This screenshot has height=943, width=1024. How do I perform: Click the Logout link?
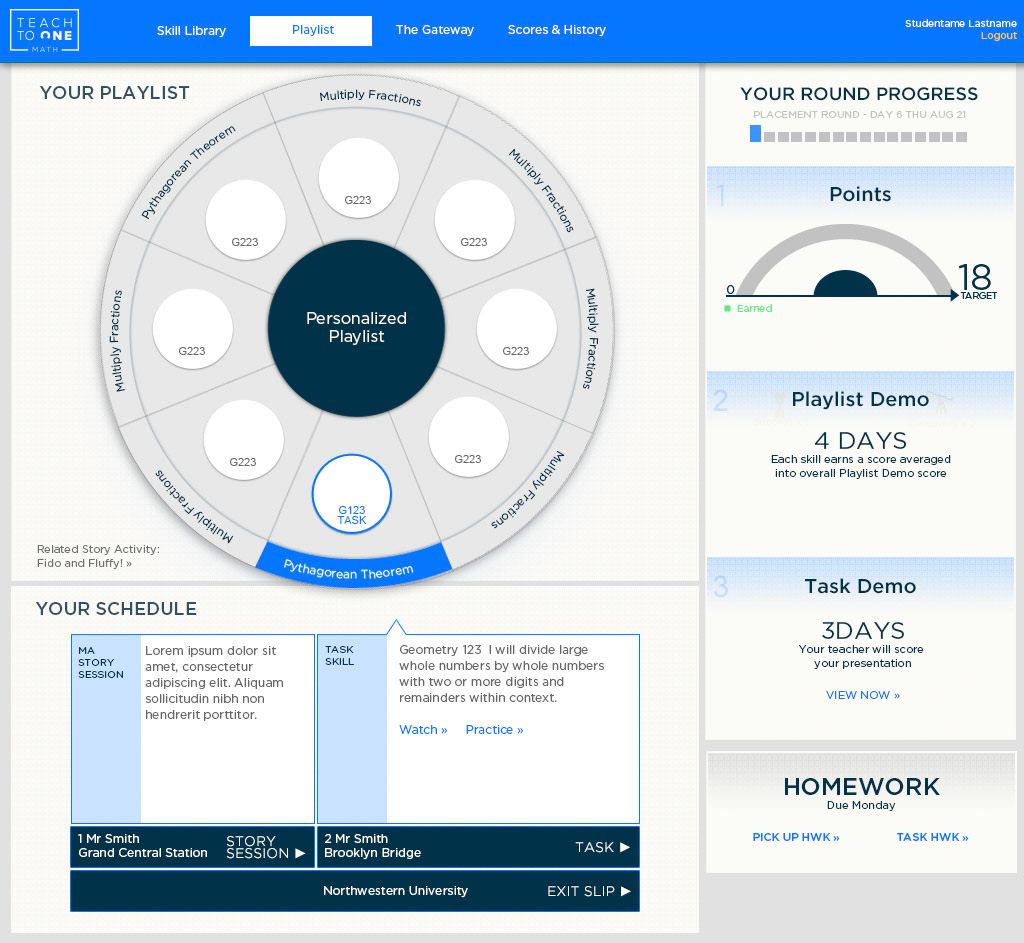[999, 36]
